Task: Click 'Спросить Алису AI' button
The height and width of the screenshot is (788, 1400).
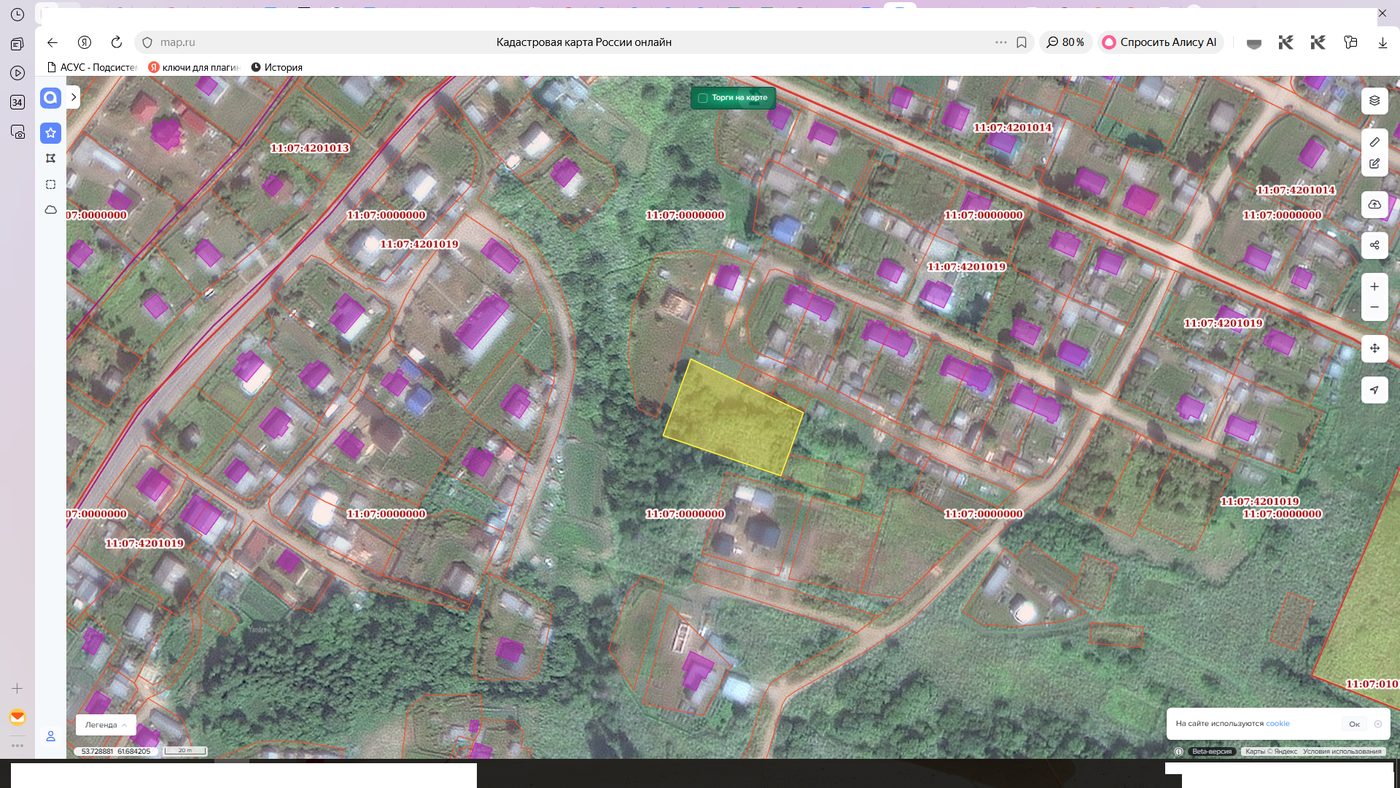Action: pos(1160,42)
